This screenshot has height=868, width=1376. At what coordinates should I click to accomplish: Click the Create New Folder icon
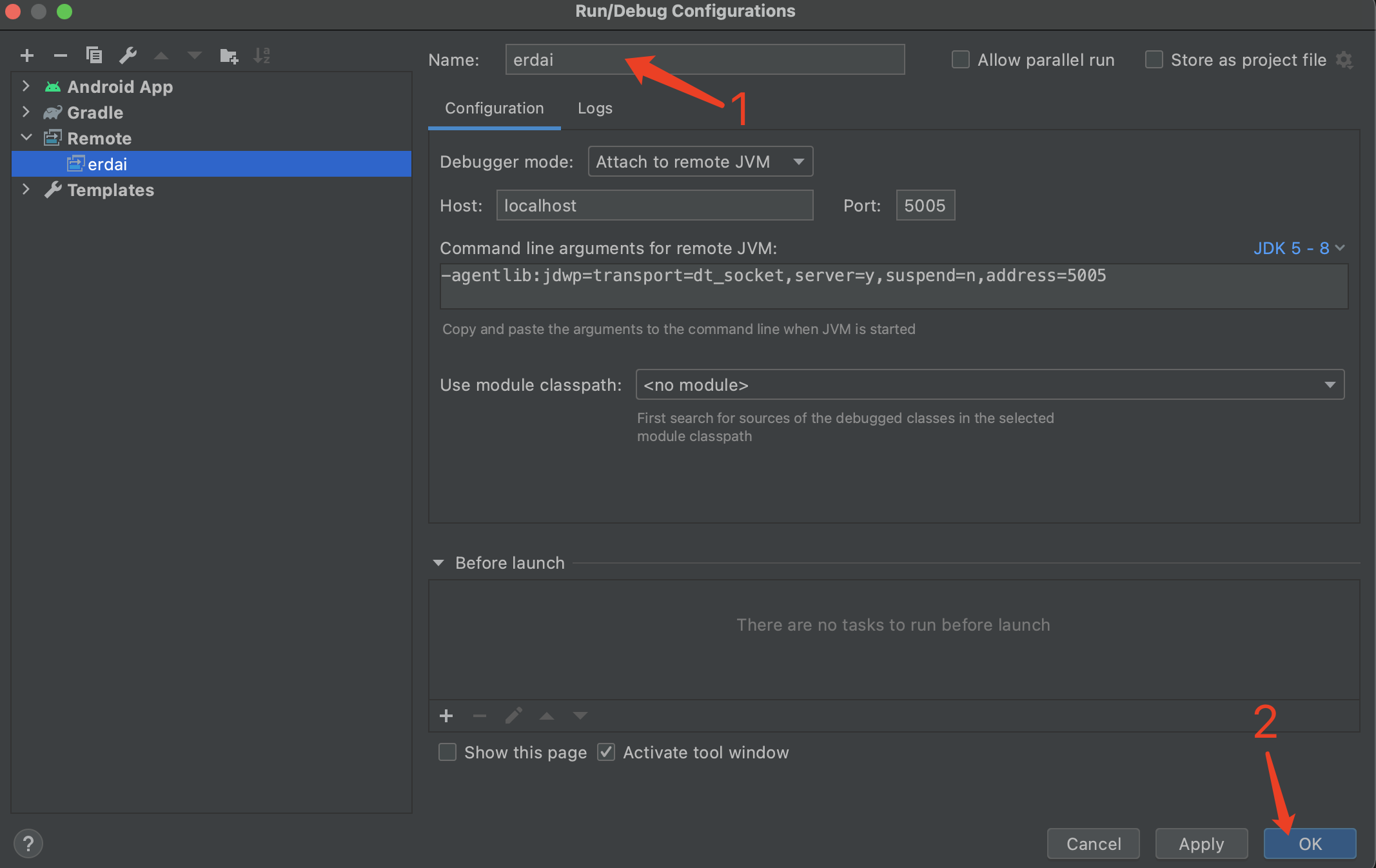tap(228, 56)
